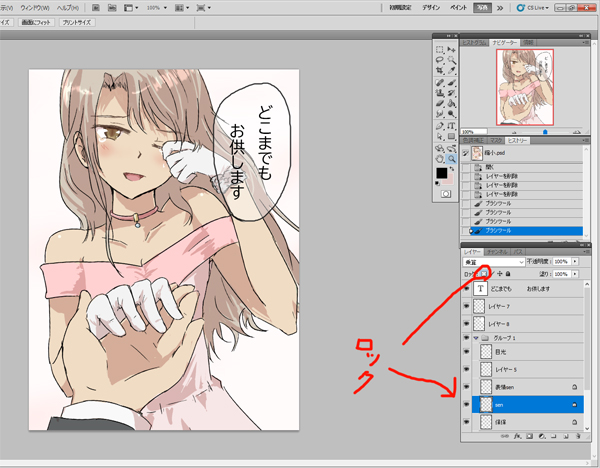Open the fill slider arrow
600x468 pixels.
coord(575,274)
